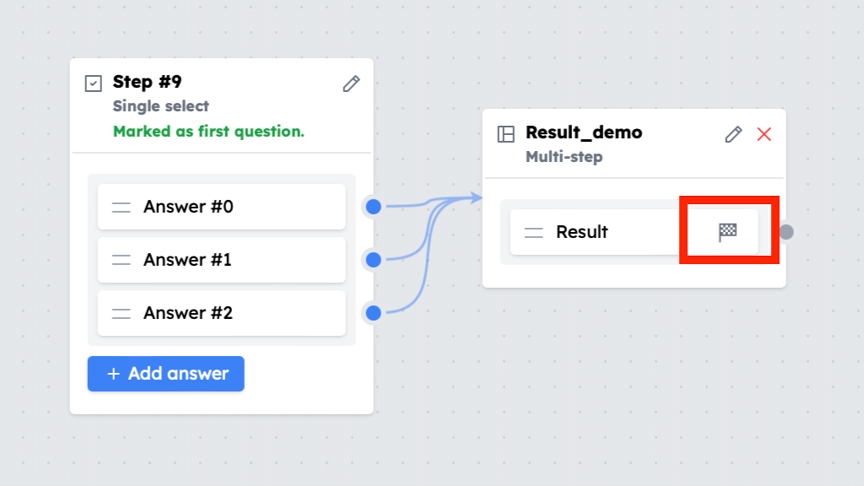
Task: Grab the drag handle of Answer #2
Action: [x=121, y=314]
